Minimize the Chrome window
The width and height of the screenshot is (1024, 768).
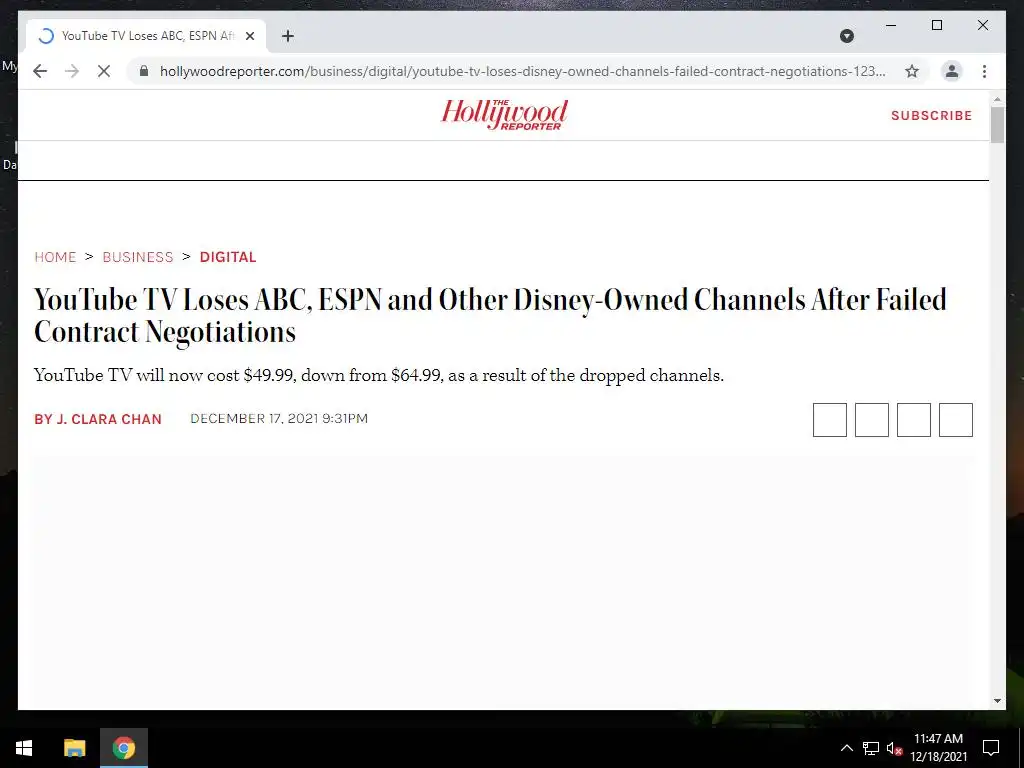pos(891,25)
